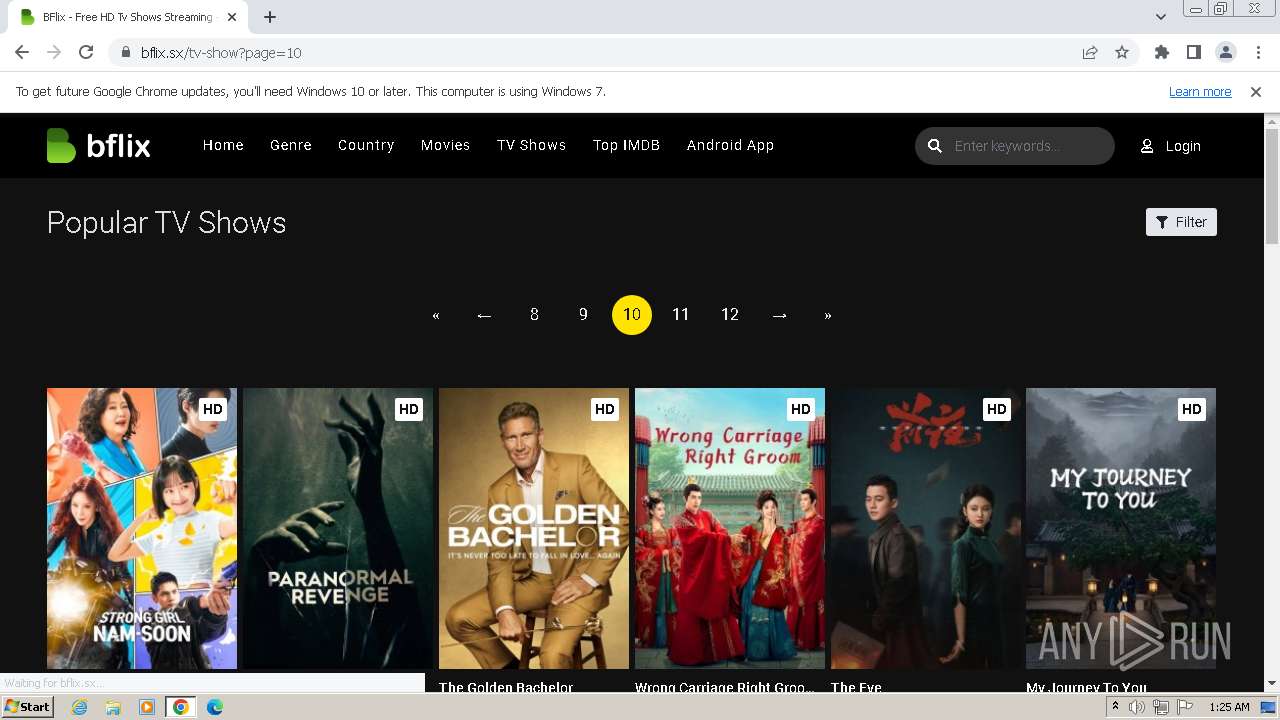
Task: Open Chrome extensions puzzle icon
Action: coord(1162,53)
